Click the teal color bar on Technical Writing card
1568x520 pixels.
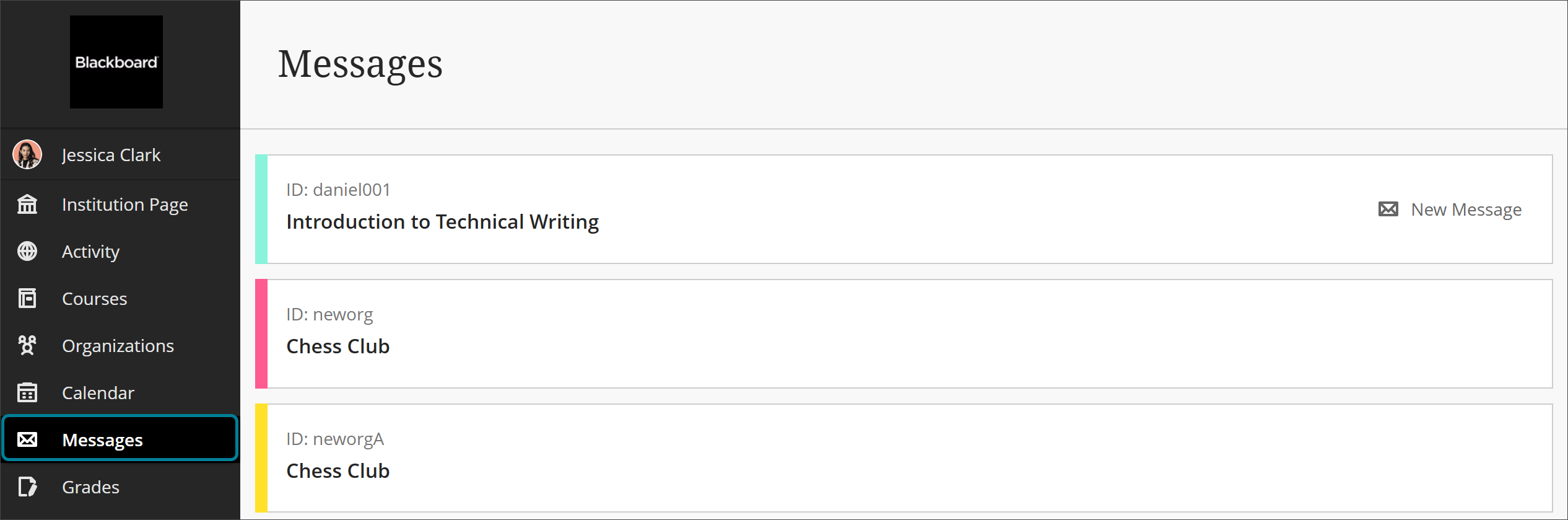[x=261, y=209]
